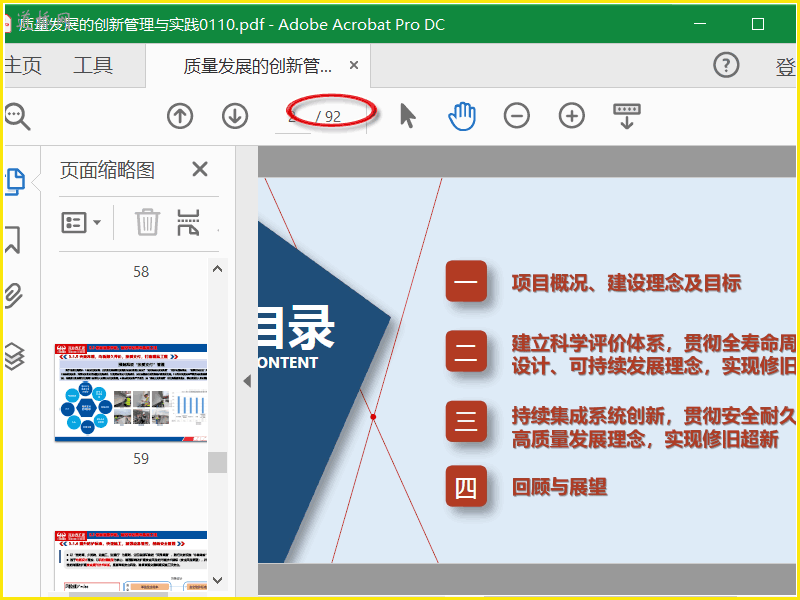Go to the previous page arrow

click(180, 116)
